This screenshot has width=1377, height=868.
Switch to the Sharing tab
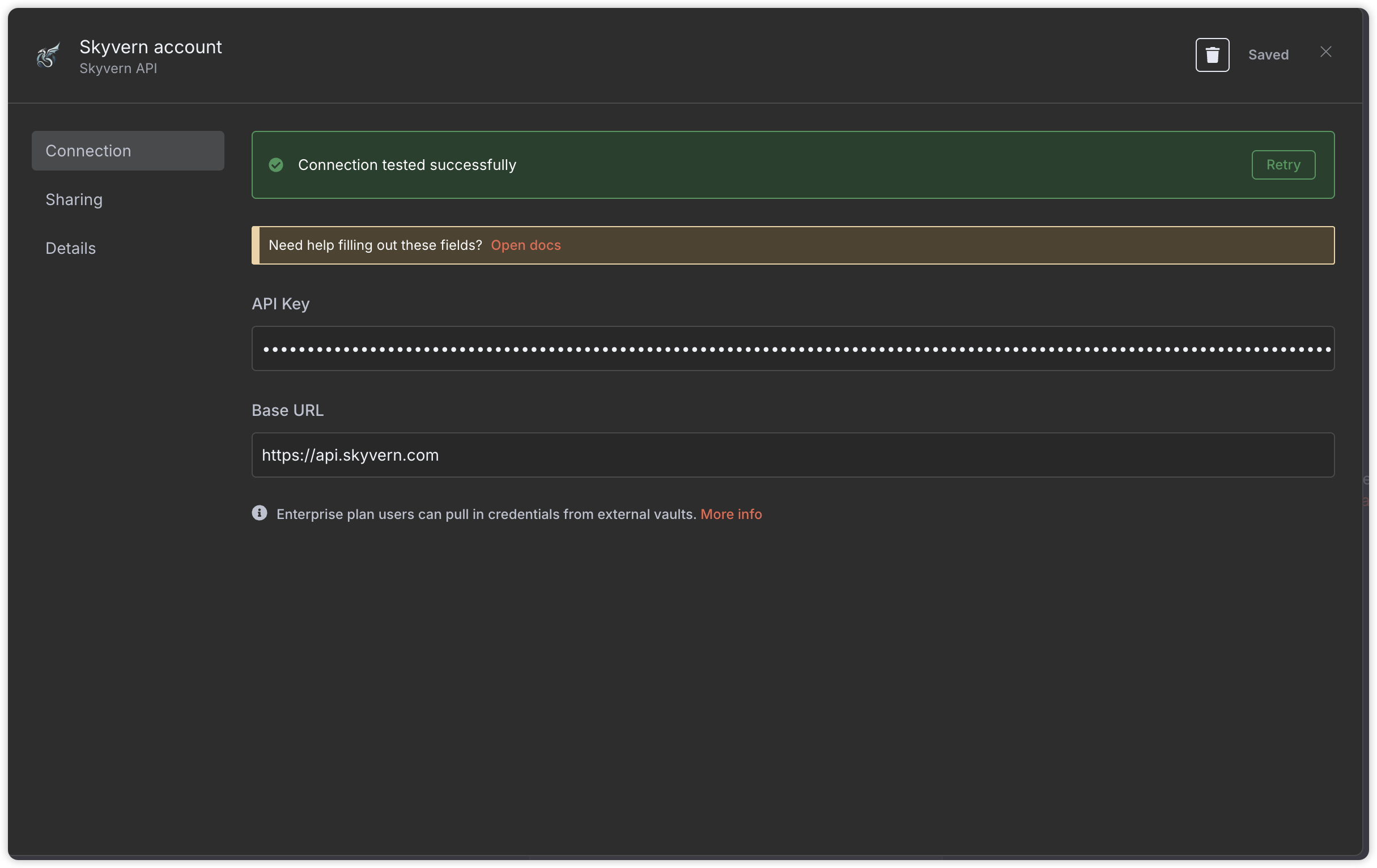pos(74,199)
